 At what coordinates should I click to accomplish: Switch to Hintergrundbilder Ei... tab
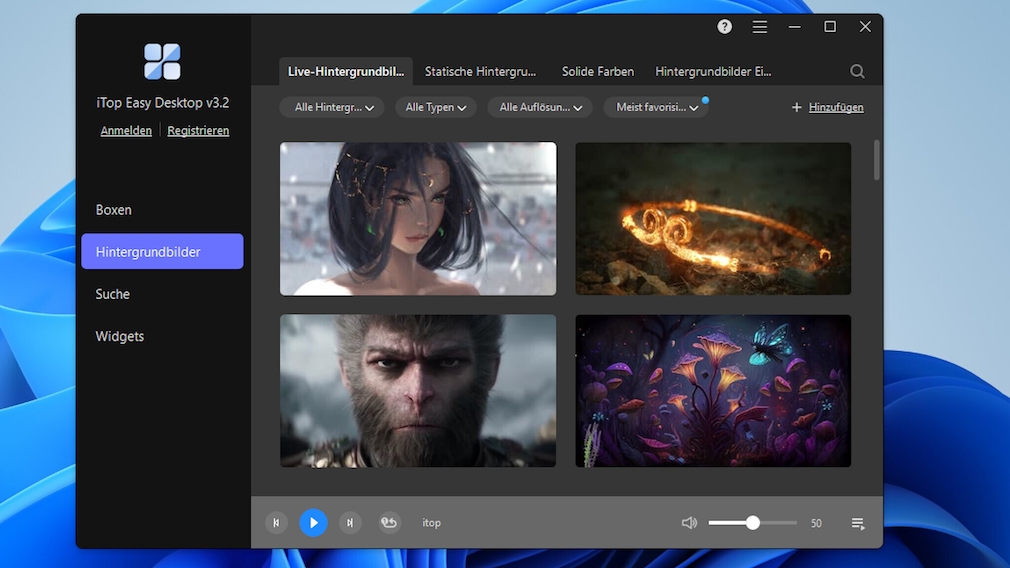(x=713, y=71)
